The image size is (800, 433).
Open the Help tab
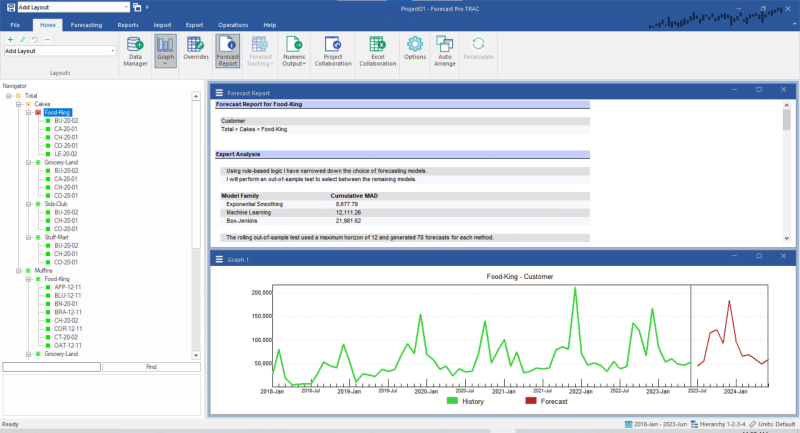(269, 25)
